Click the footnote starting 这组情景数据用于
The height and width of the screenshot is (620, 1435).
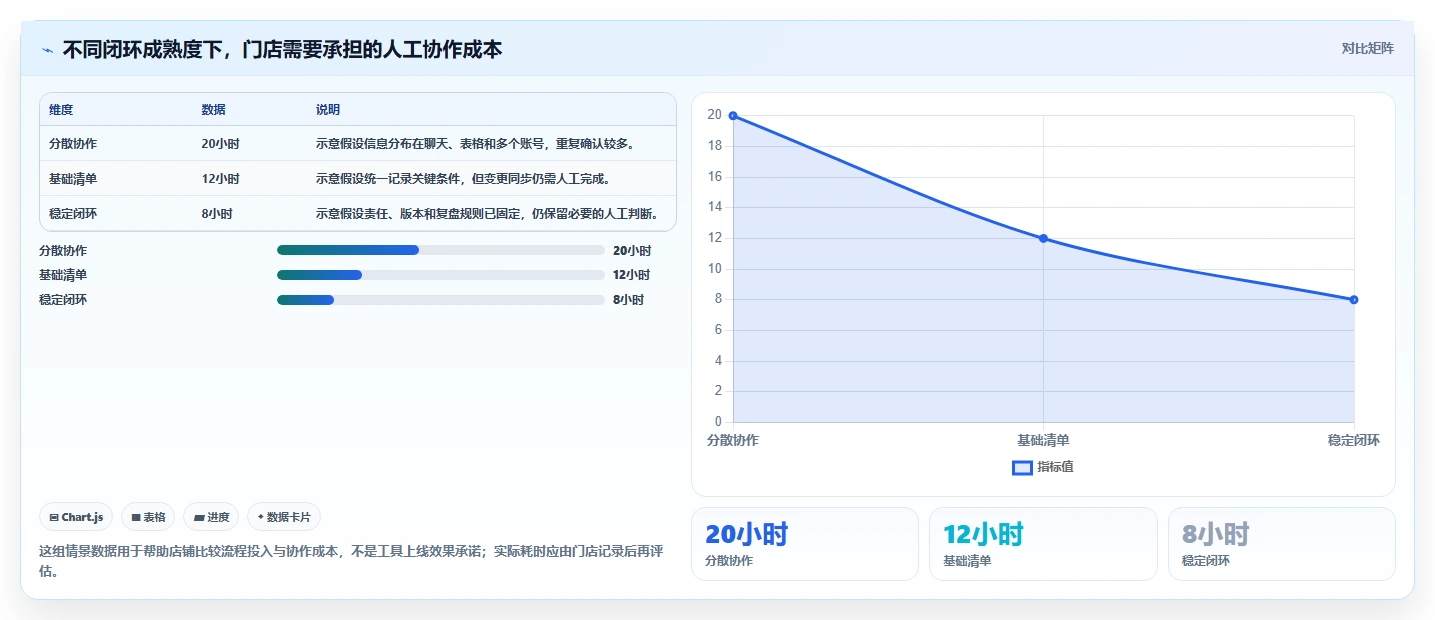pyautogui.click(x=352, y=561)
